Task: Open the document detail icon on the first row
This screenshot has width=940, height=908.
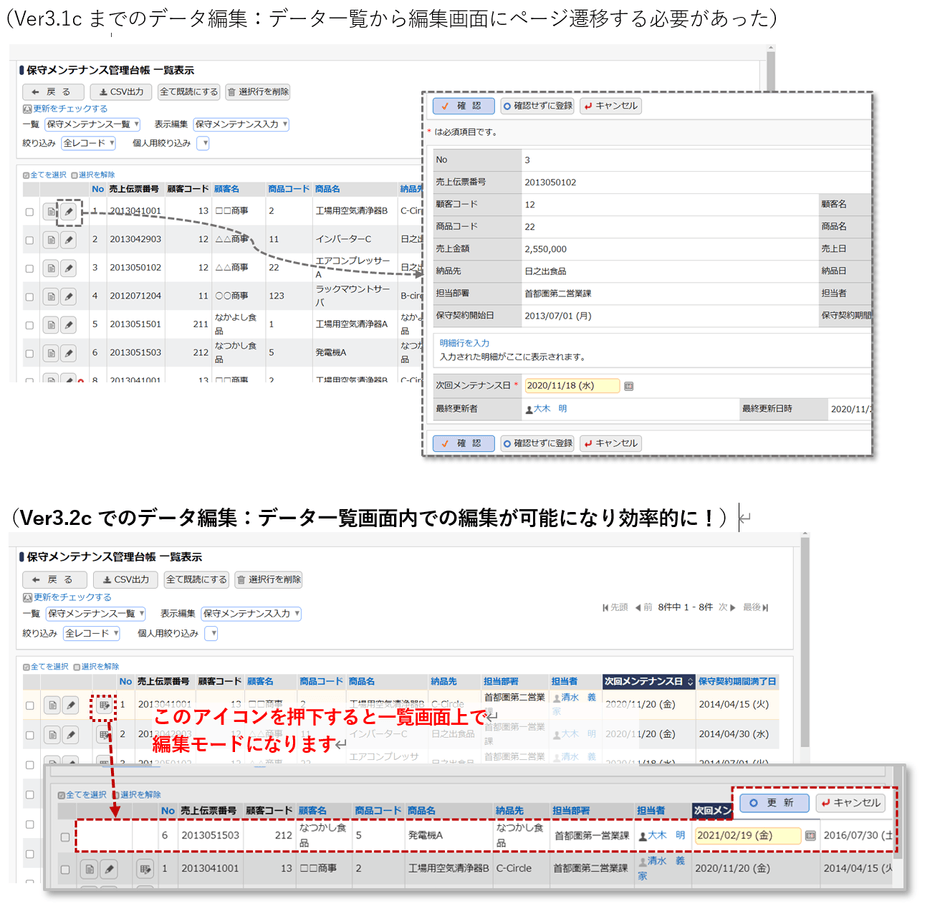Action: tap(50, 210)
